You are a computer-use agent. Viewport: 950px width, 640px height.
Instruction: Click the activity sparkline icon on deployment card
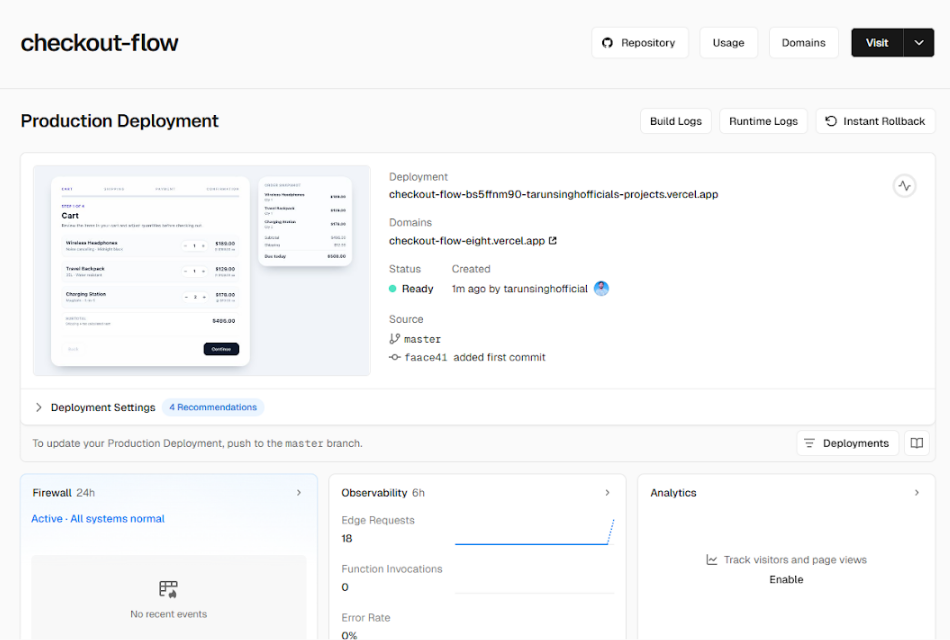coord(904,185)
